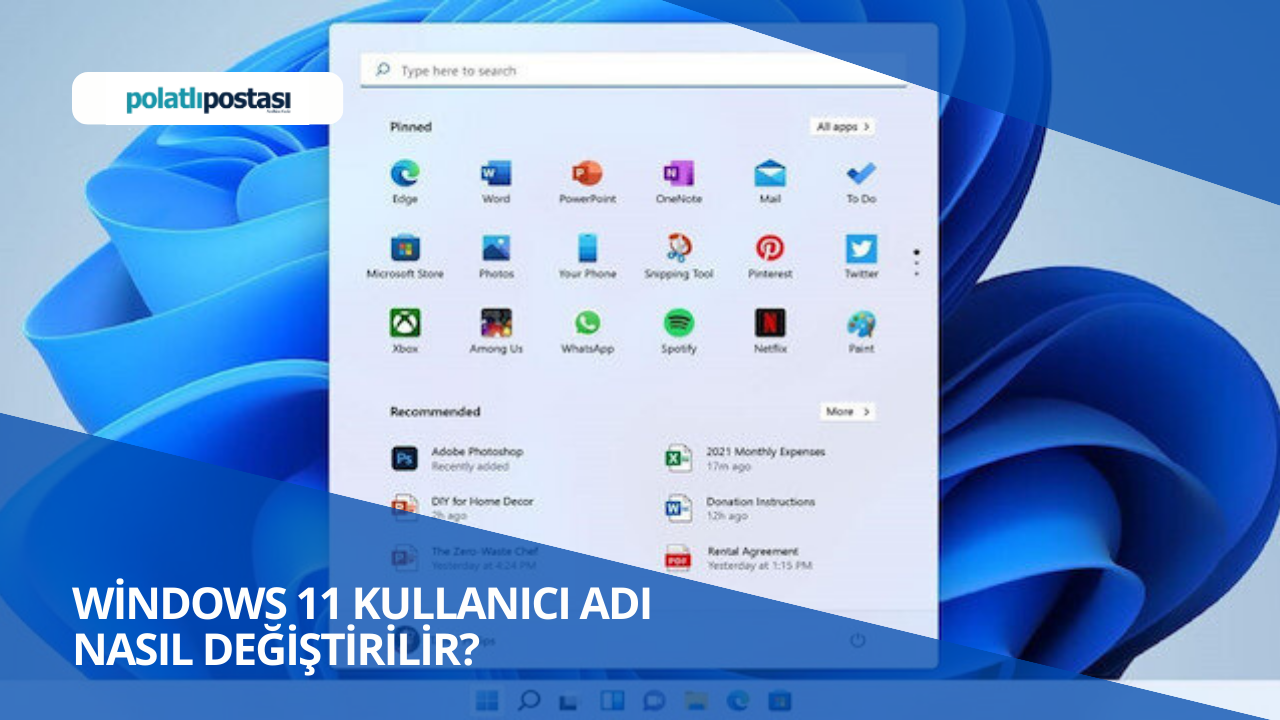This screenshot has height=720, width=1280.
Task: Open Microsoft Edge from pinned apps
Action: pyautogui.click(x=406, y=172)
